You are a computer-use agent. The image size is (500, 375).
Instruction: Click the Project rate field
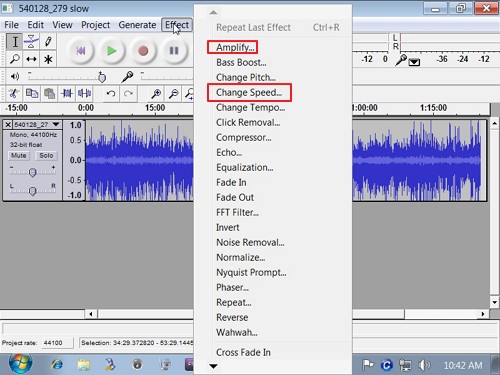pos(57,343)
